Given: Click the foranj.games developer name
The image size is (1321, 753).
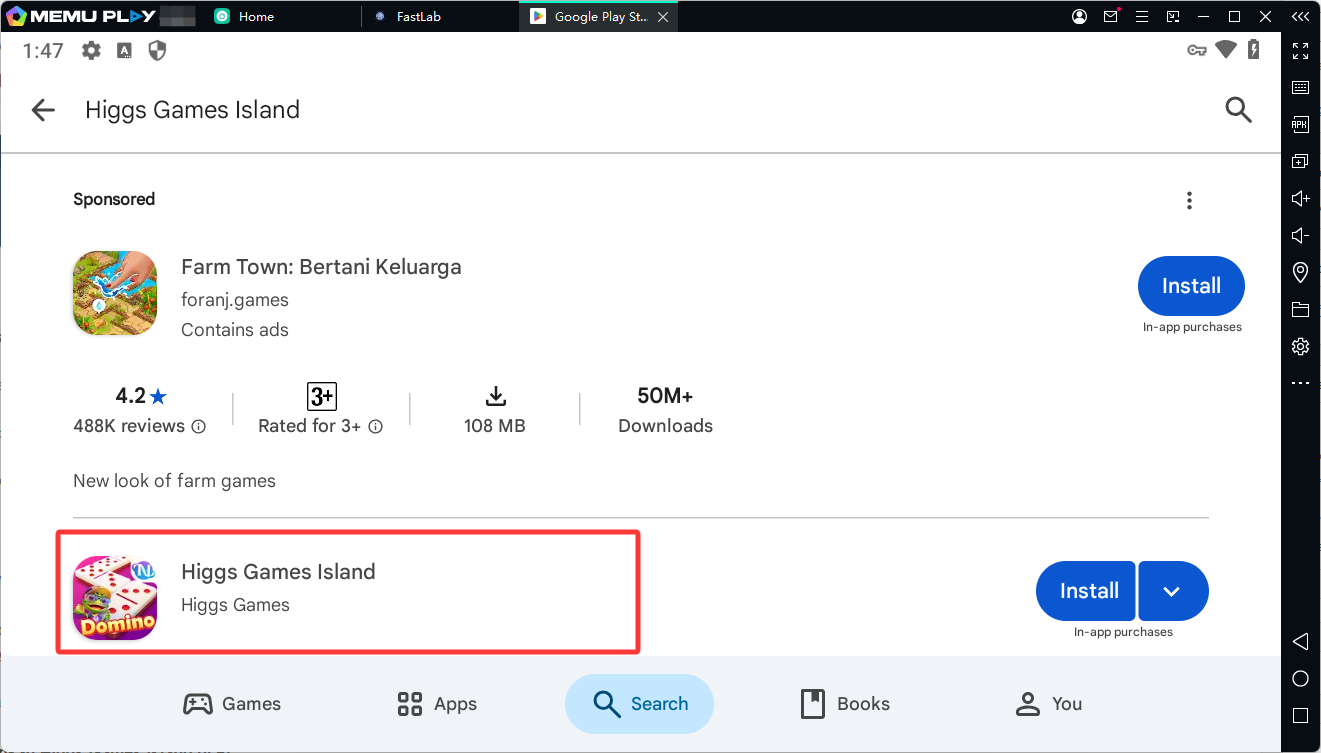Looking at the screenshot, I should pos(235,300).
